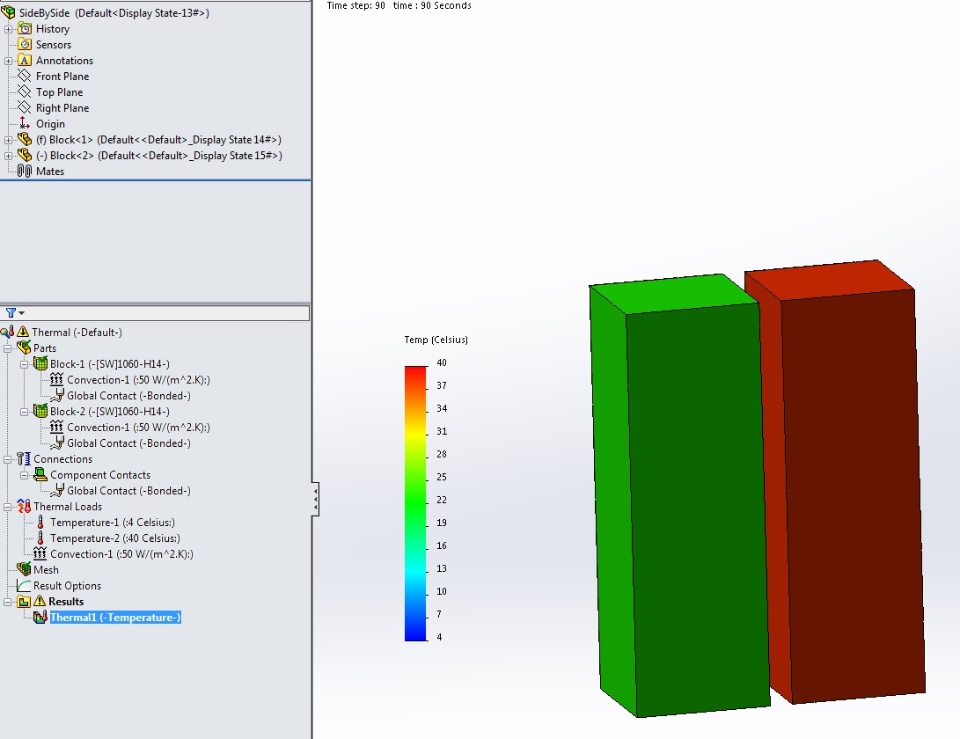Click the Origin icon
The image size is (960, 739).
[24, 124]
